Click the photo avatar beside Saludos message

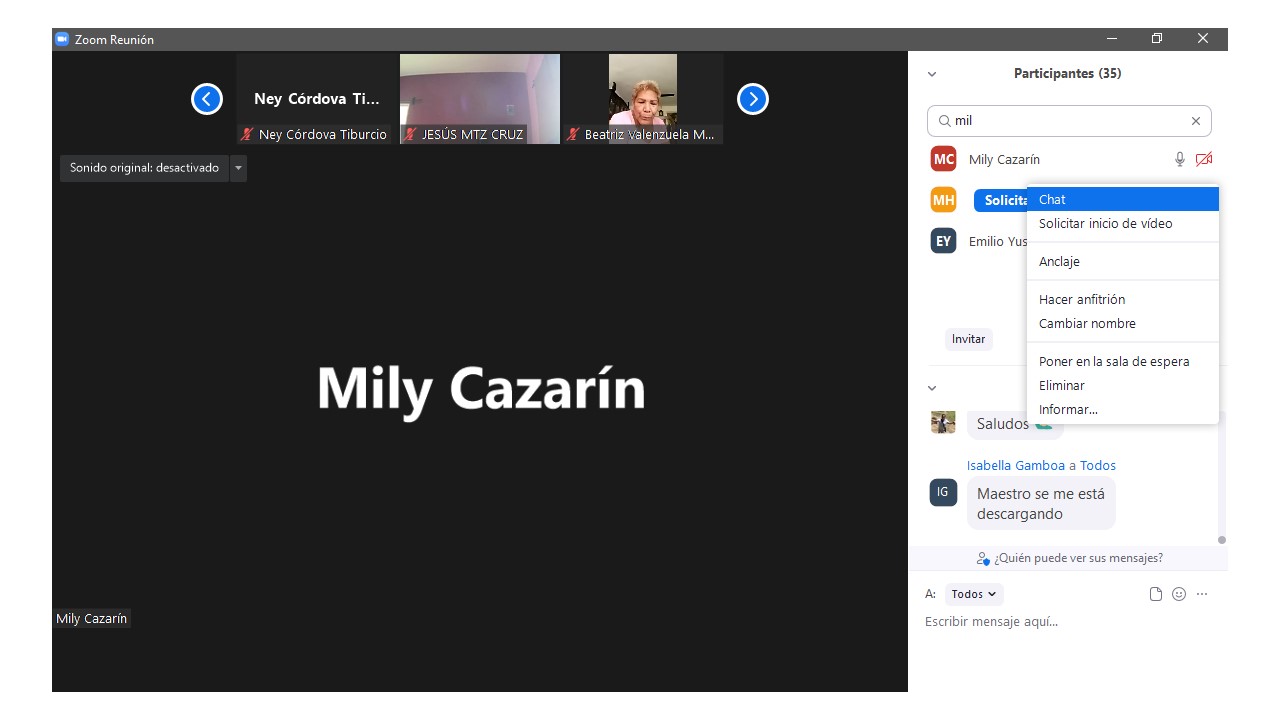(943, 422)
